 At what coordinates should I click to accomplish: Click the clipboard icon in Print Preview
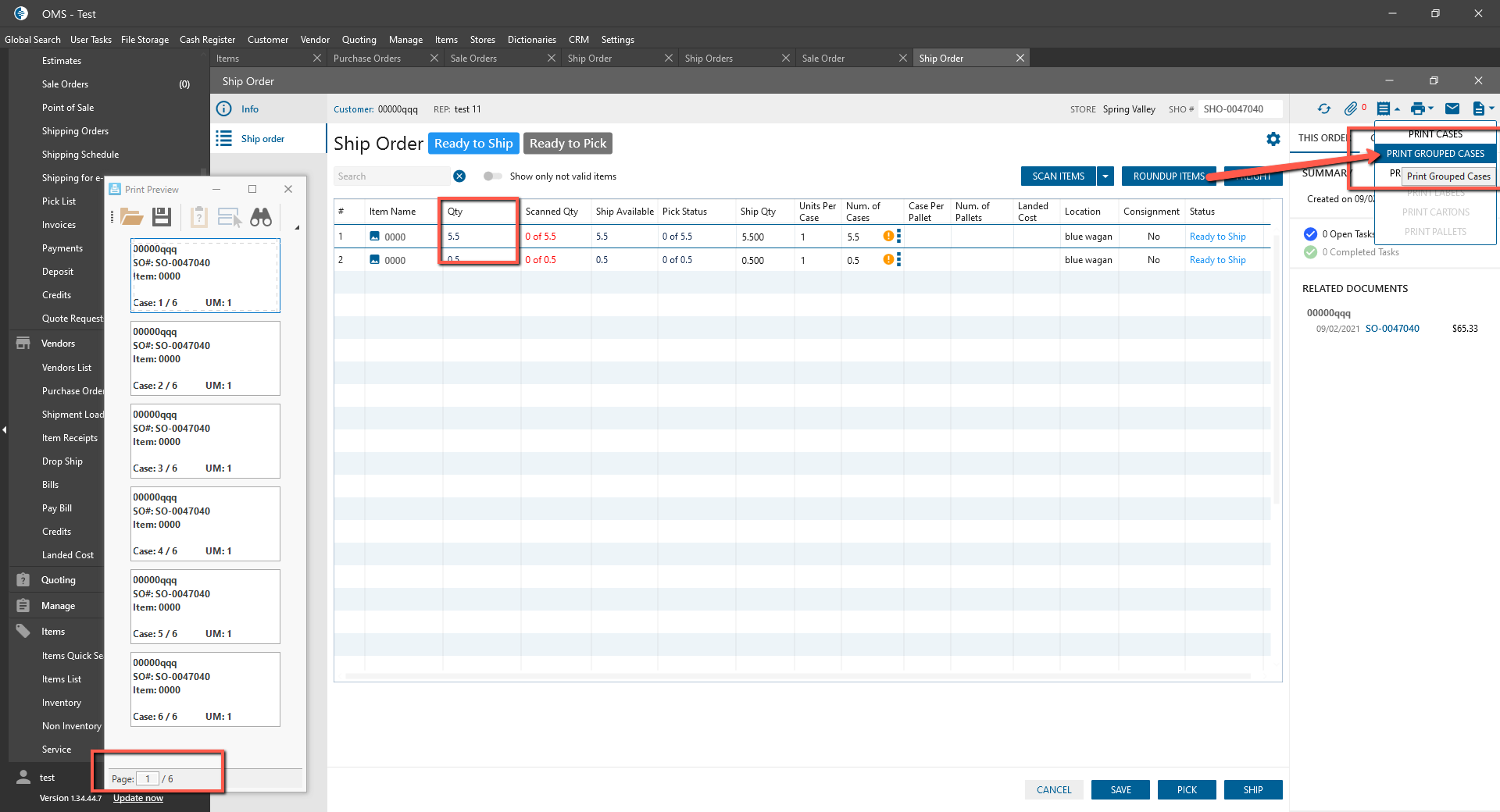[199, 217]
